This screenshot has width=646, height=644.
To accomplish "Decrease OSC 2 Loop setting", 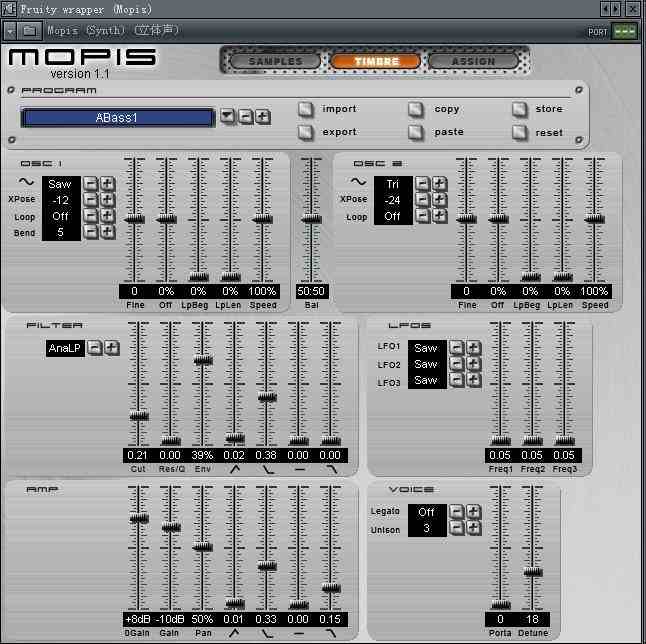I will (x=423, y=216).
